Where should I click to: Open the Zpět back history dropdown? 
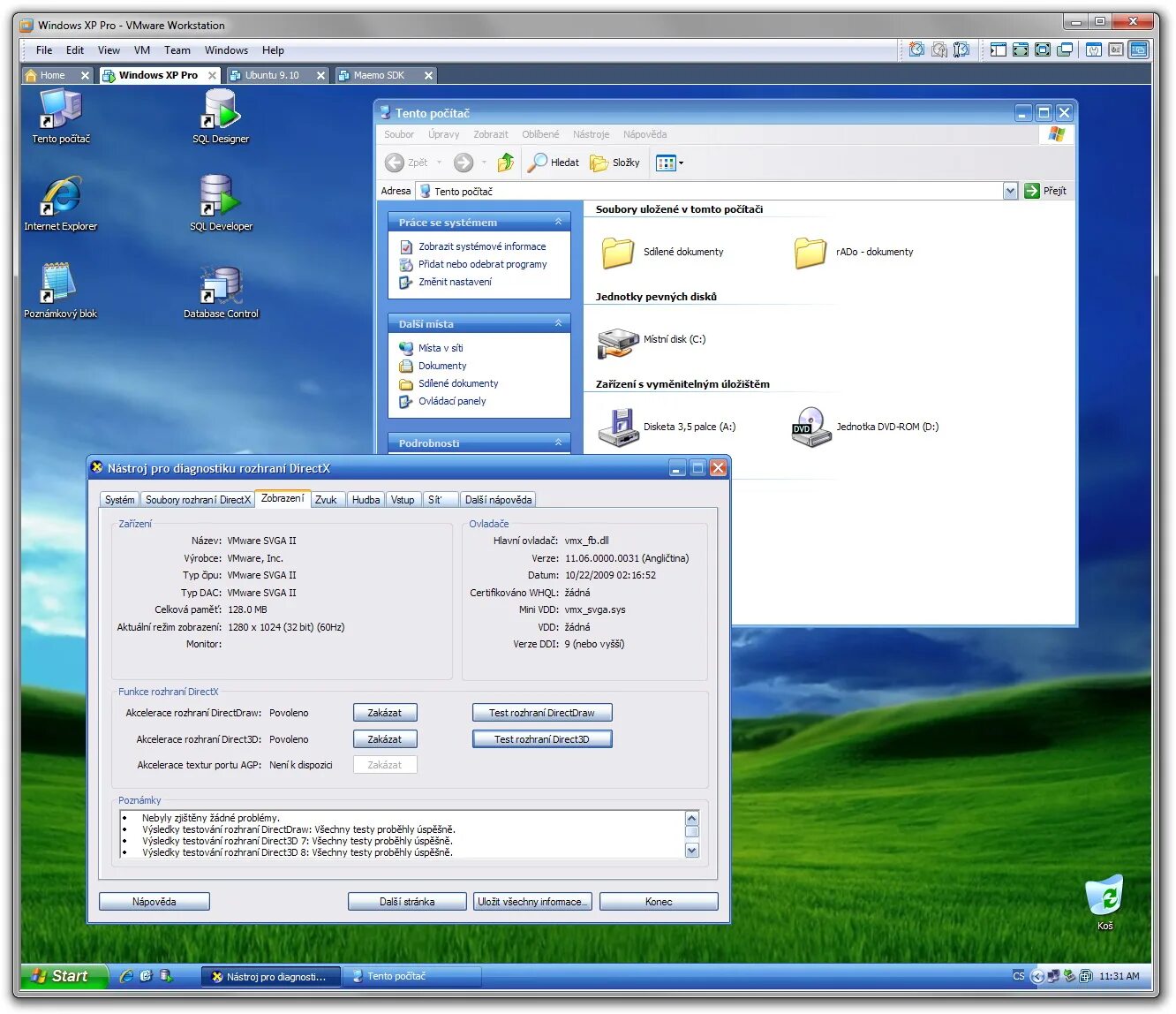pyautogui.click(x=439, y=163)
